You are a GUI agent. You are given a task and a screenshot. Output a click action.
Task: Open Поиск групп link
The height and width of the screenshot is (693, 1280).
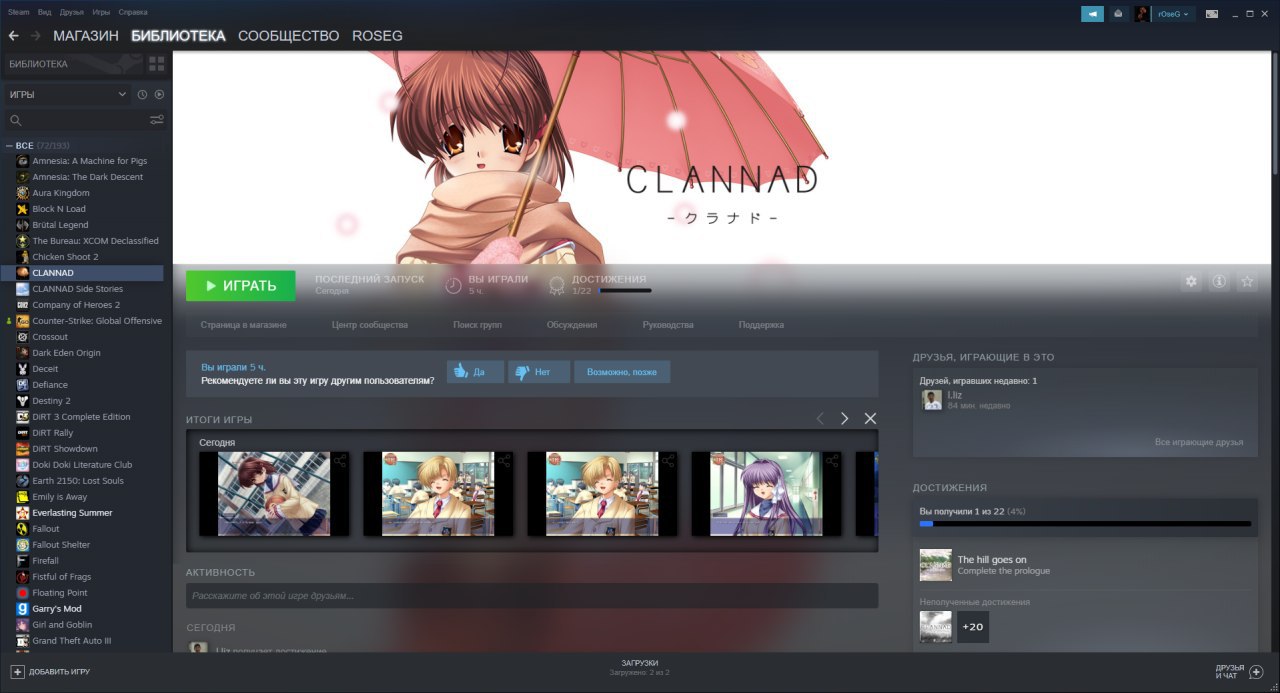coord(477,325)
